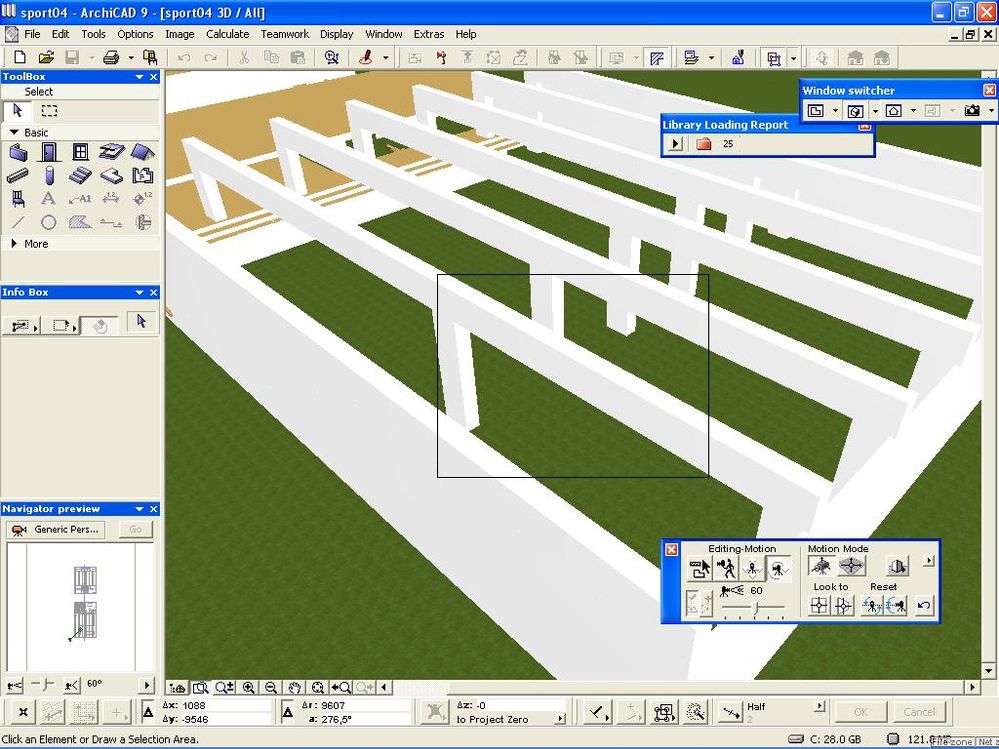The width and height of the screenshot is (999, 749).
Task: Select the Object chair tool
Action: click(x=18, y=199)
